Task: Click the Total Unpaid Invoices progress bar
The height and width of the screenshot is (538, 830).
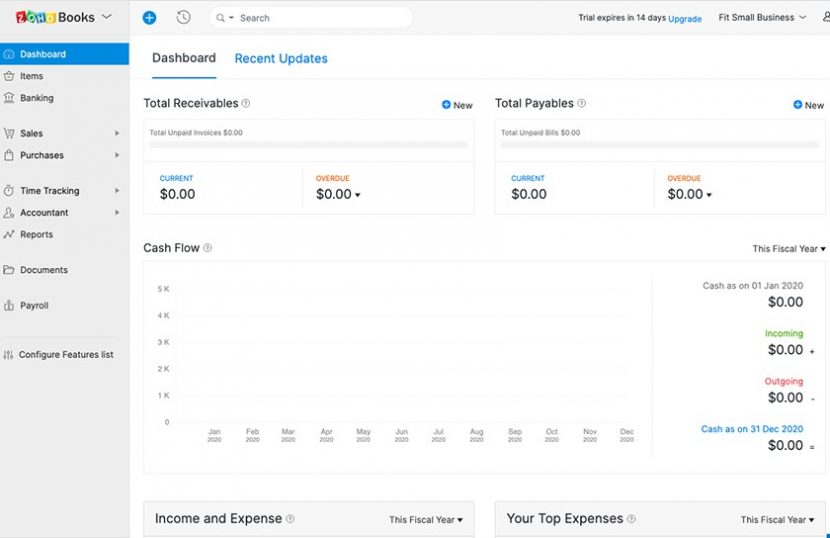Action: (308, 145)
